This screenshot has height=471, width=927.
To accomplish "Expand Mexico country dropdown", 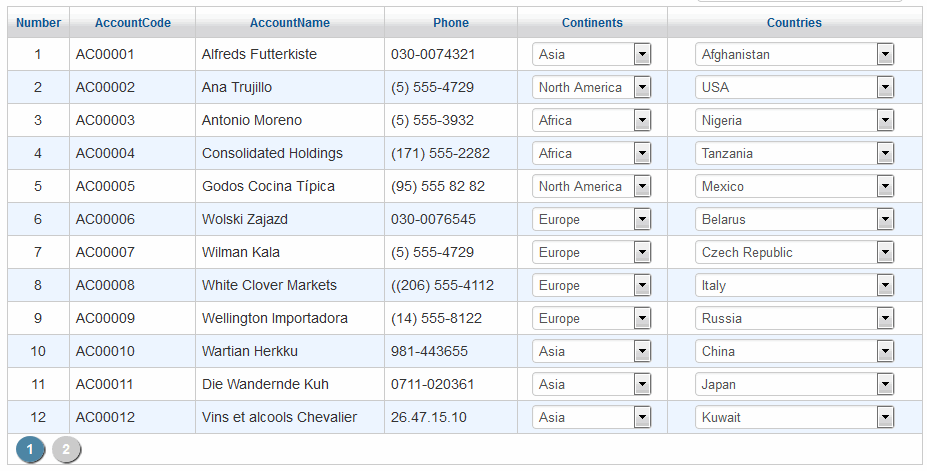I will (885, 187).
